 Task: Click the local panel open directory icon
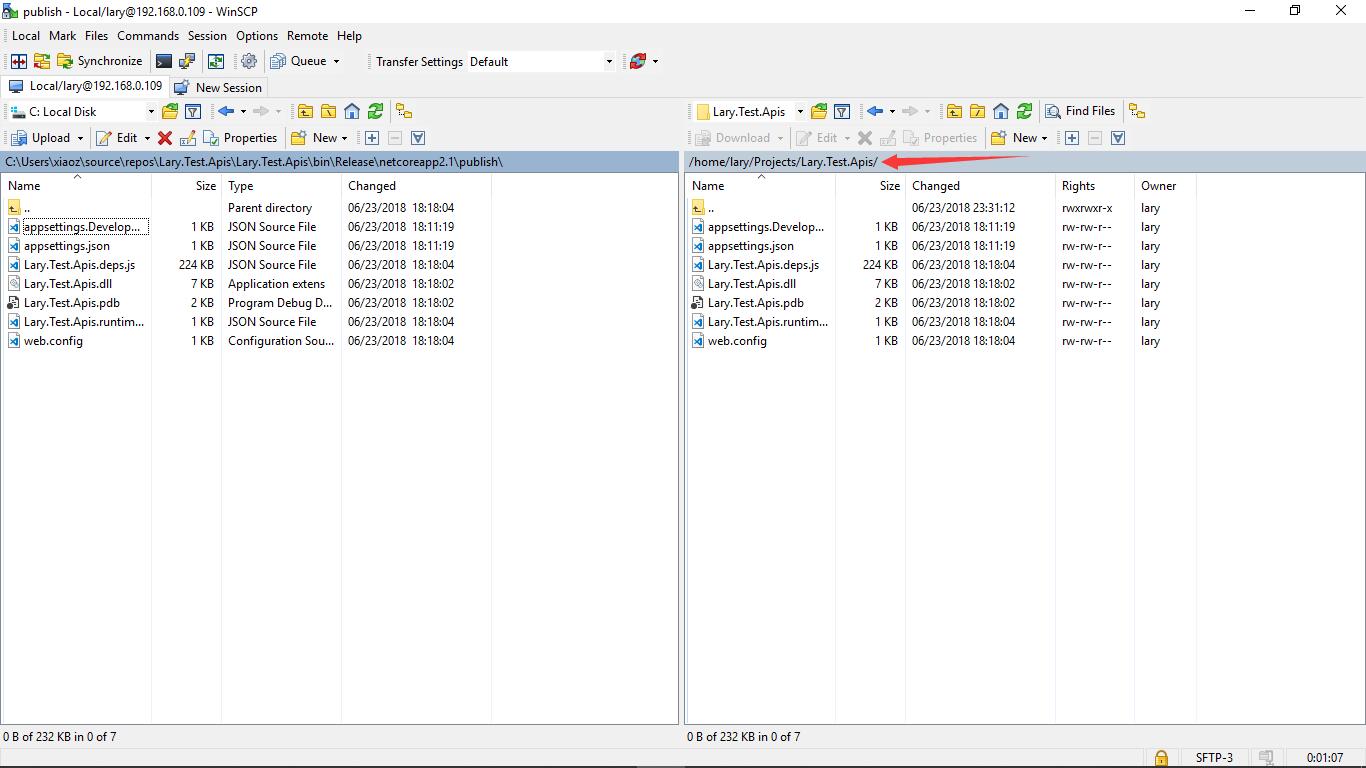(170, 111)
